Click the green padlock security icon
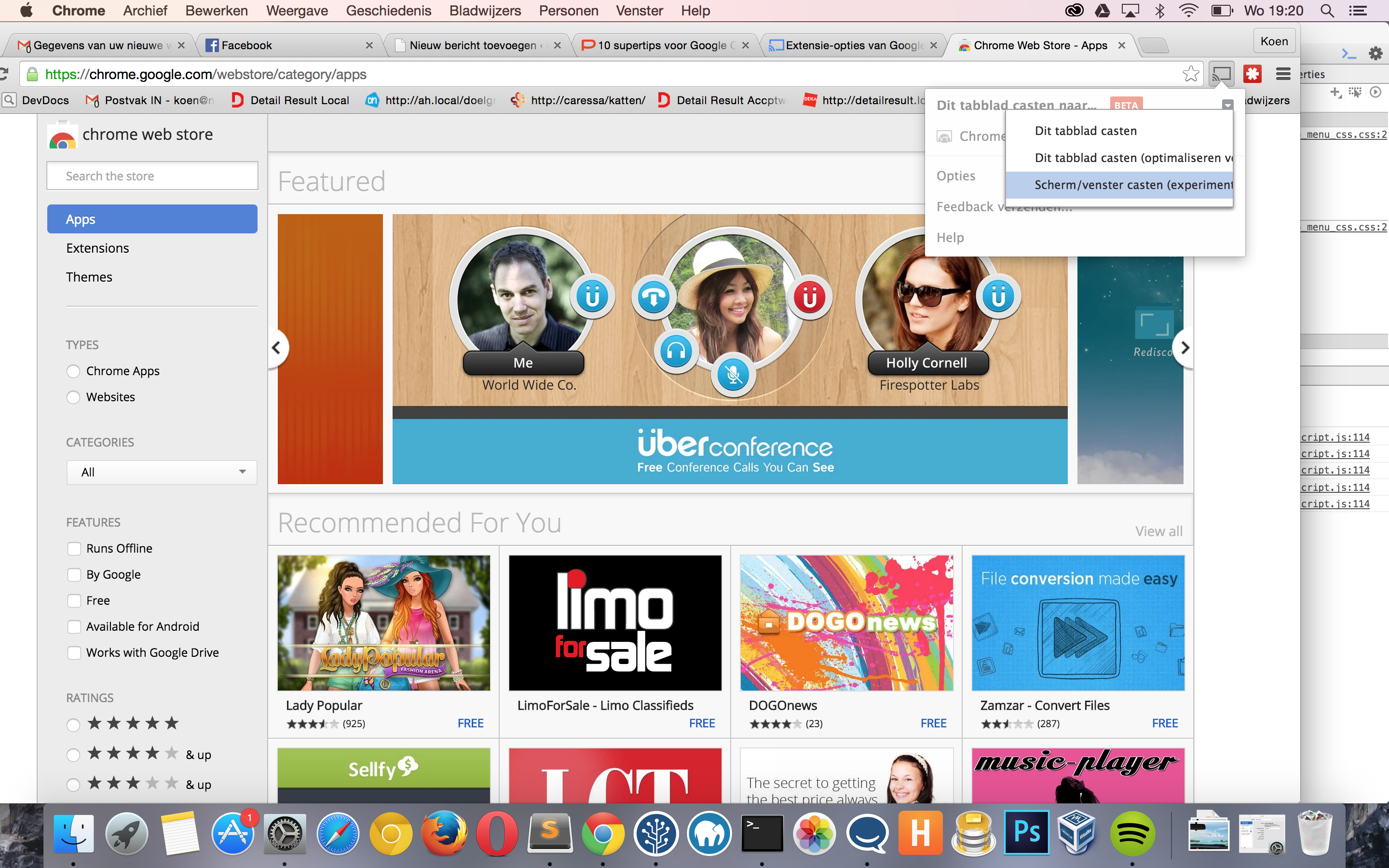This screenshot has height=868, width=1389. point(33,74)
